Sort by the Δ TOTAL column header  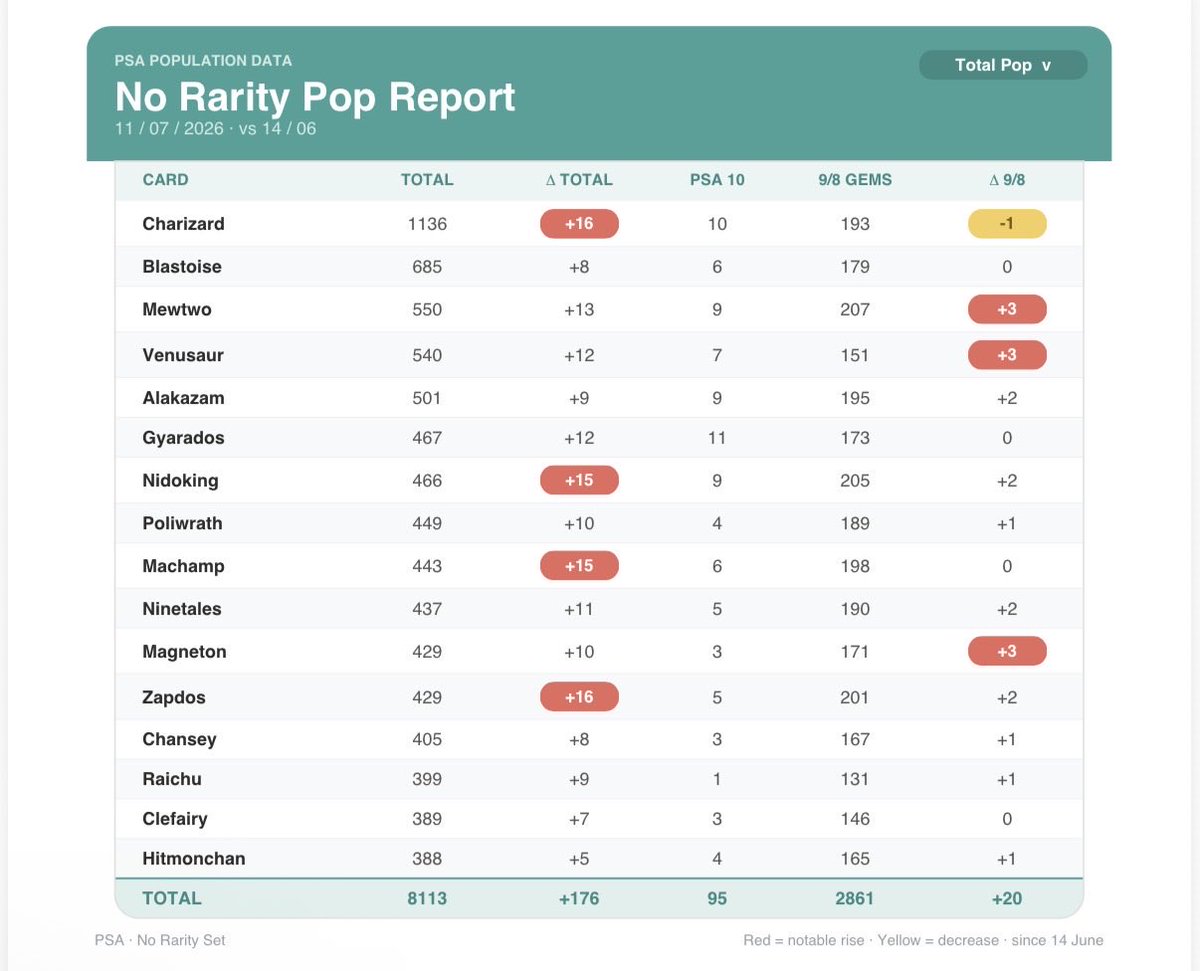click(x=579, y=180)
